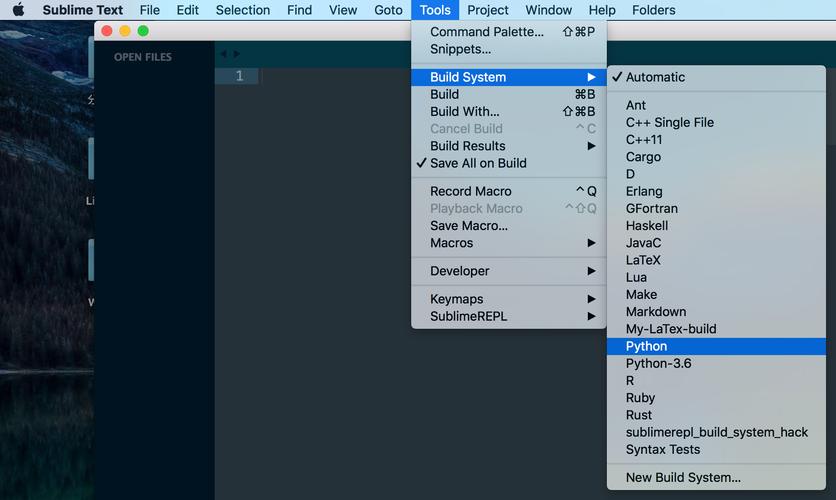The height and width of the screenshot is (500, 836).
Task: Open the View menu
Action: point(343,10)
